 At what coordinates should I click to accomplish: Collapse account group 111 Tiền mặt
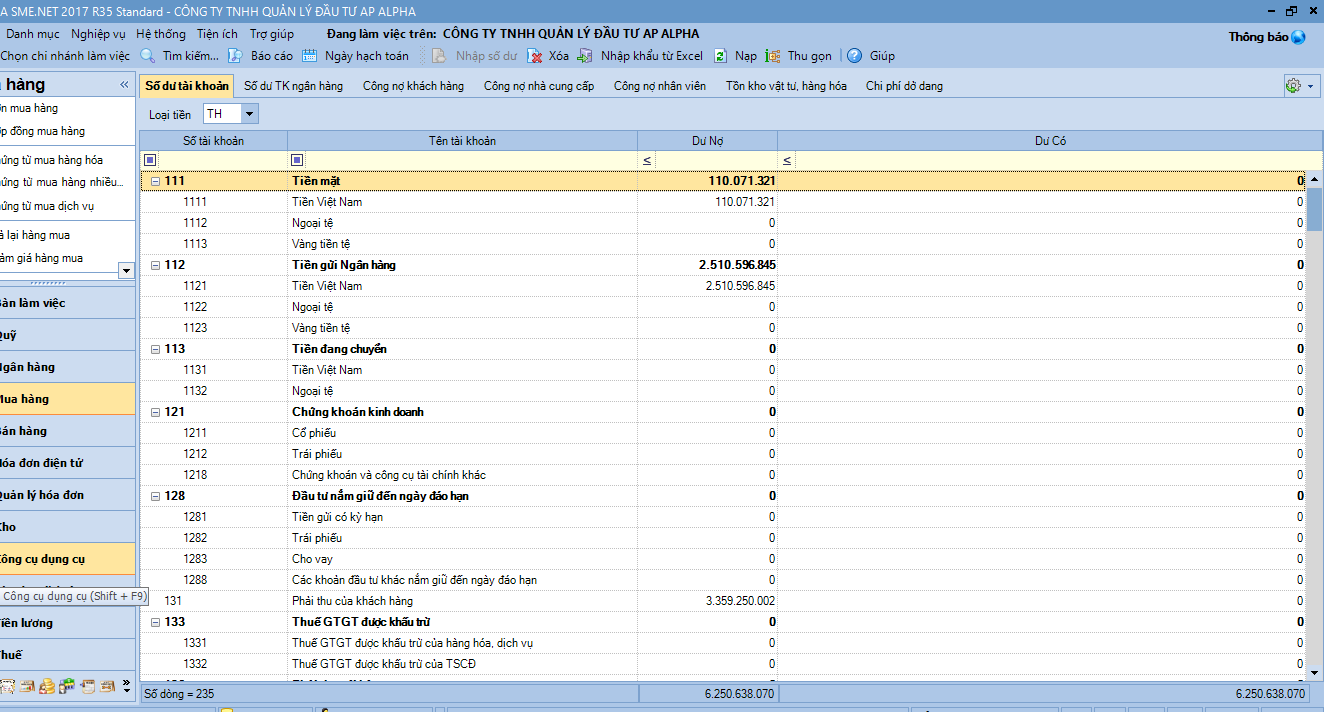tap(155, 181)
